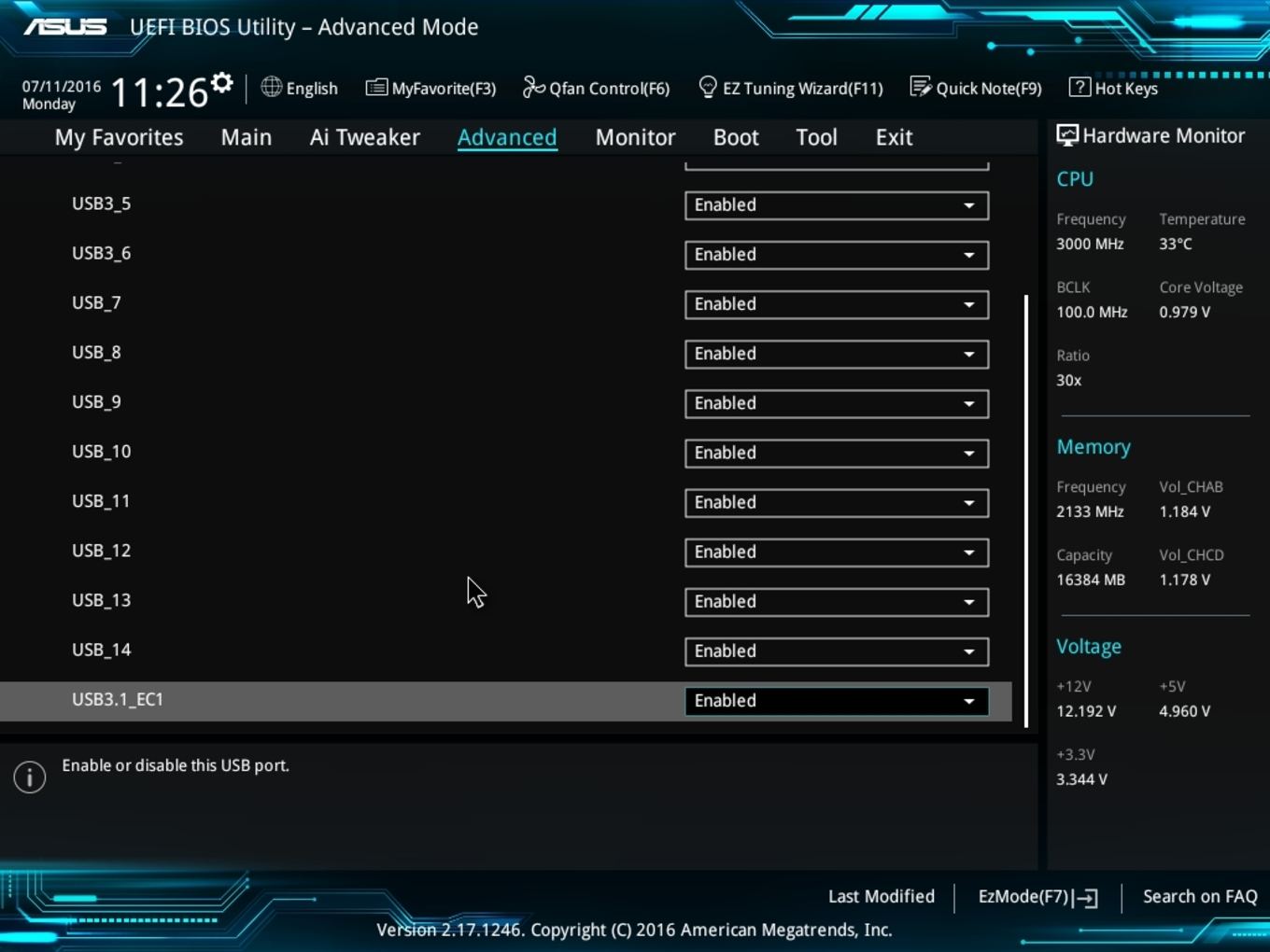
Task: Open the USB_7 Enabled dropdown
Action: 837,304
